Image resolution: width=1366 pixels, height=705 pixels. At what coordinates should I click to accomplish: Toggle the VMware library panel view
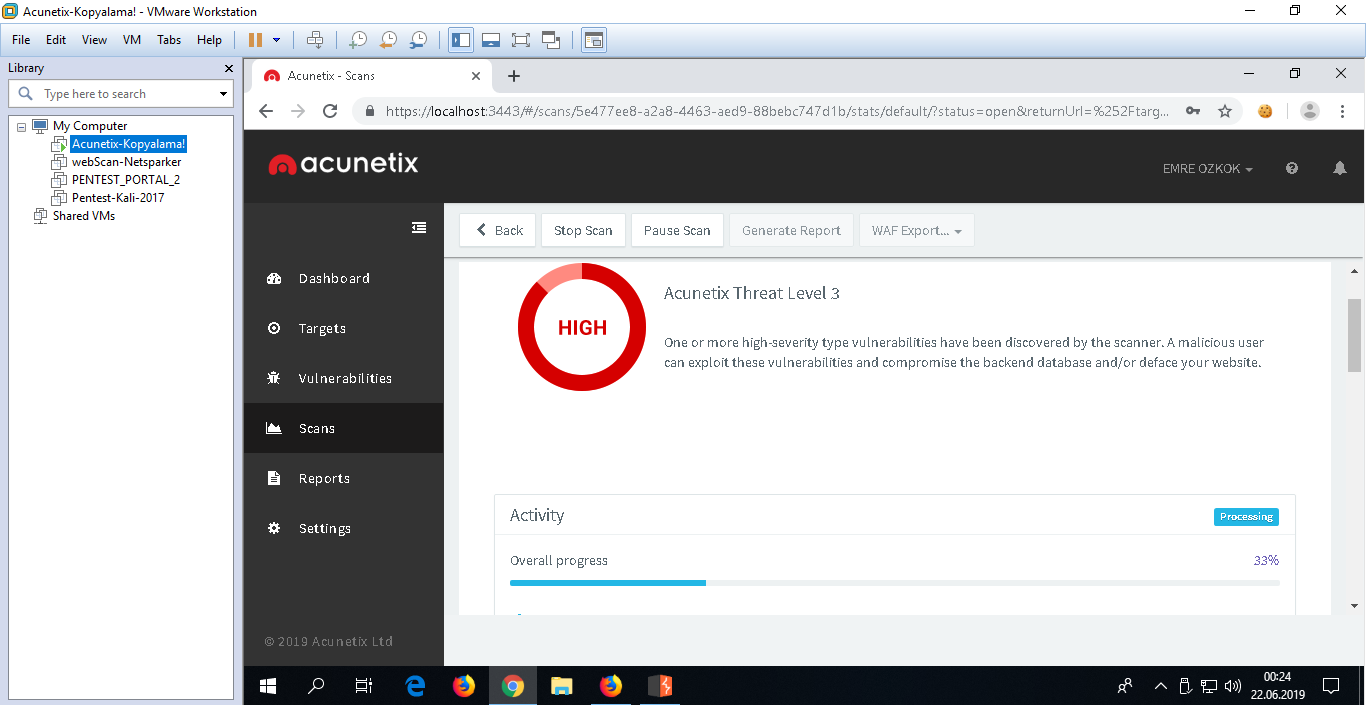(x=461, y=40)
